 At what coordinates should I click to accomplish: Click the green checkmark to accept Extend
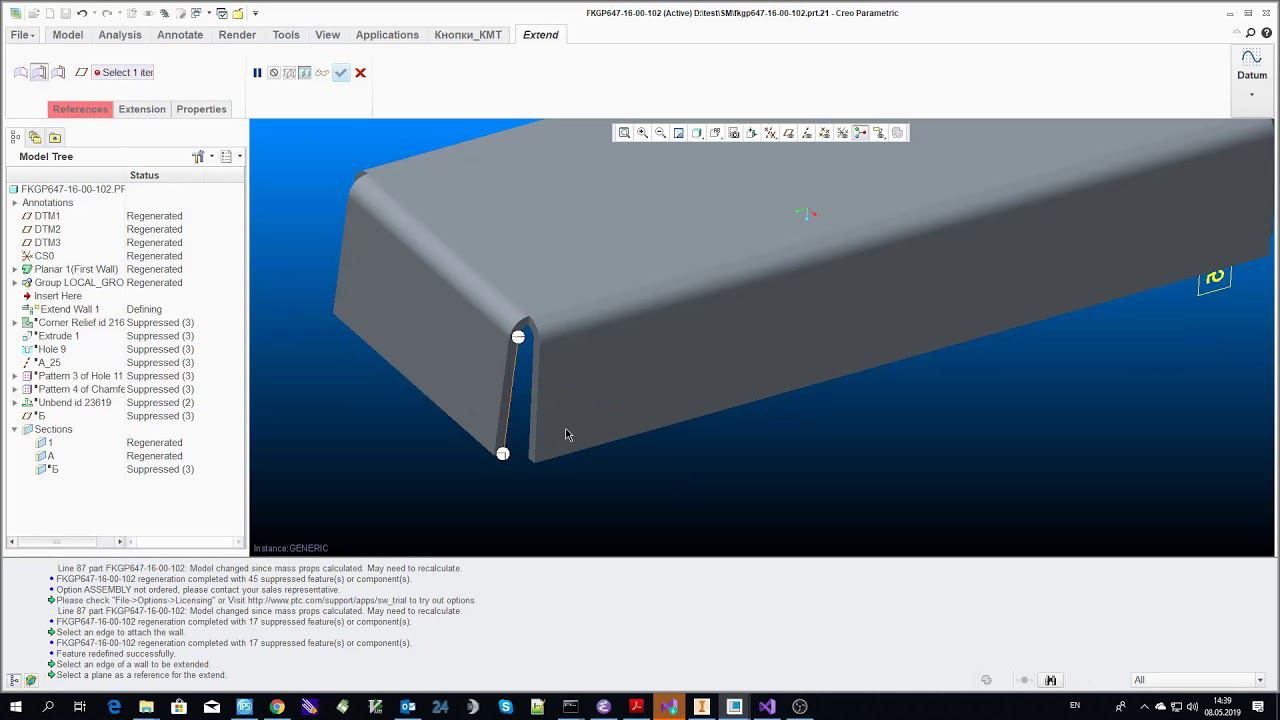(x=341, y=73)
